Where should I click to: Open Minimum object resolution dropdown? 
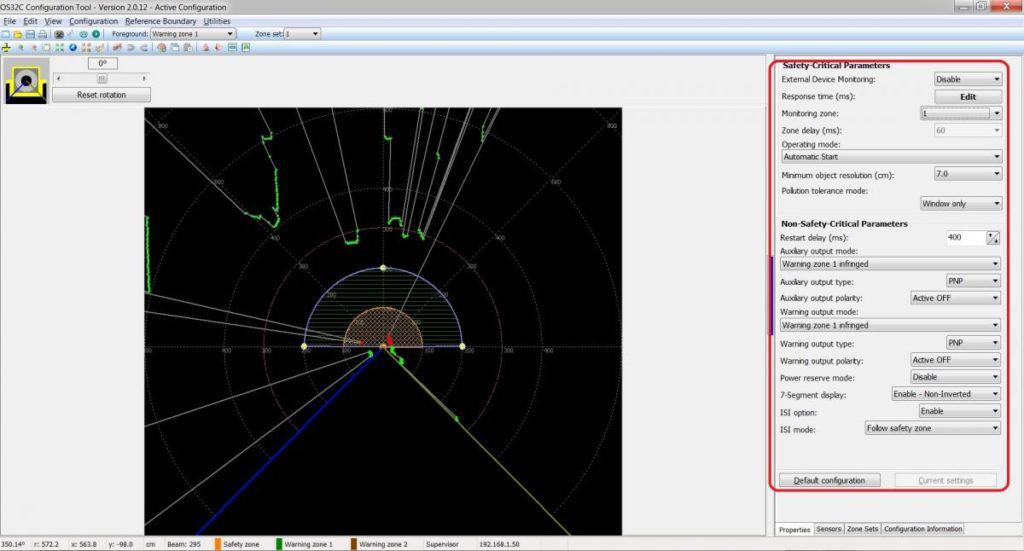[x=967, y=174]
